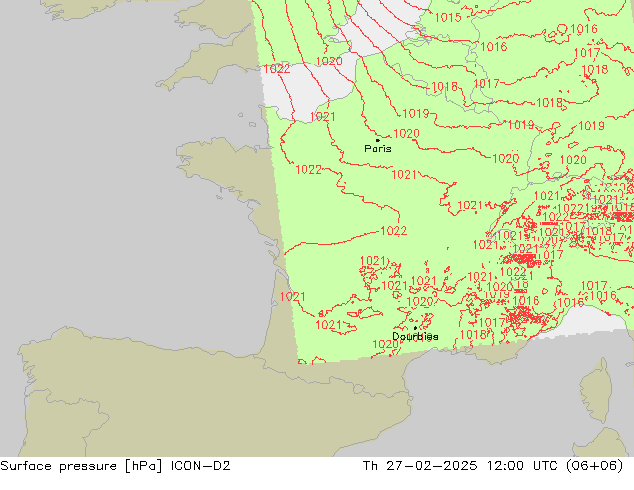634x490 pixels.
Task: Select the 1015 isobar label
Action: tap(448, 17)
